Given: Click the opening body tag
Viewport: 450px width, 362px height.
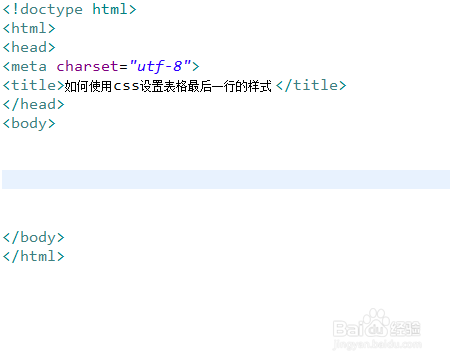Looking at the screenshot, I should [x=29, y=124].
